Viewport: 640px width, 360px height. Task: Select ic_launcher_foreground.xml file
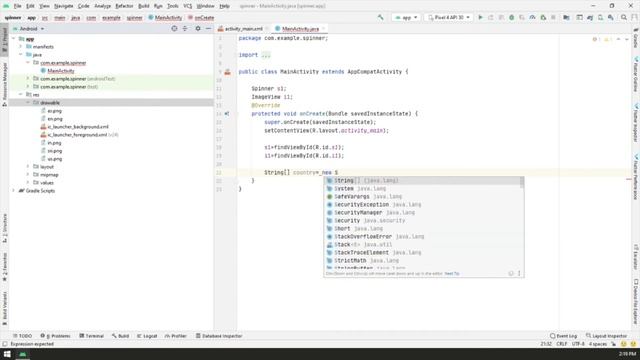pos(80,135)
